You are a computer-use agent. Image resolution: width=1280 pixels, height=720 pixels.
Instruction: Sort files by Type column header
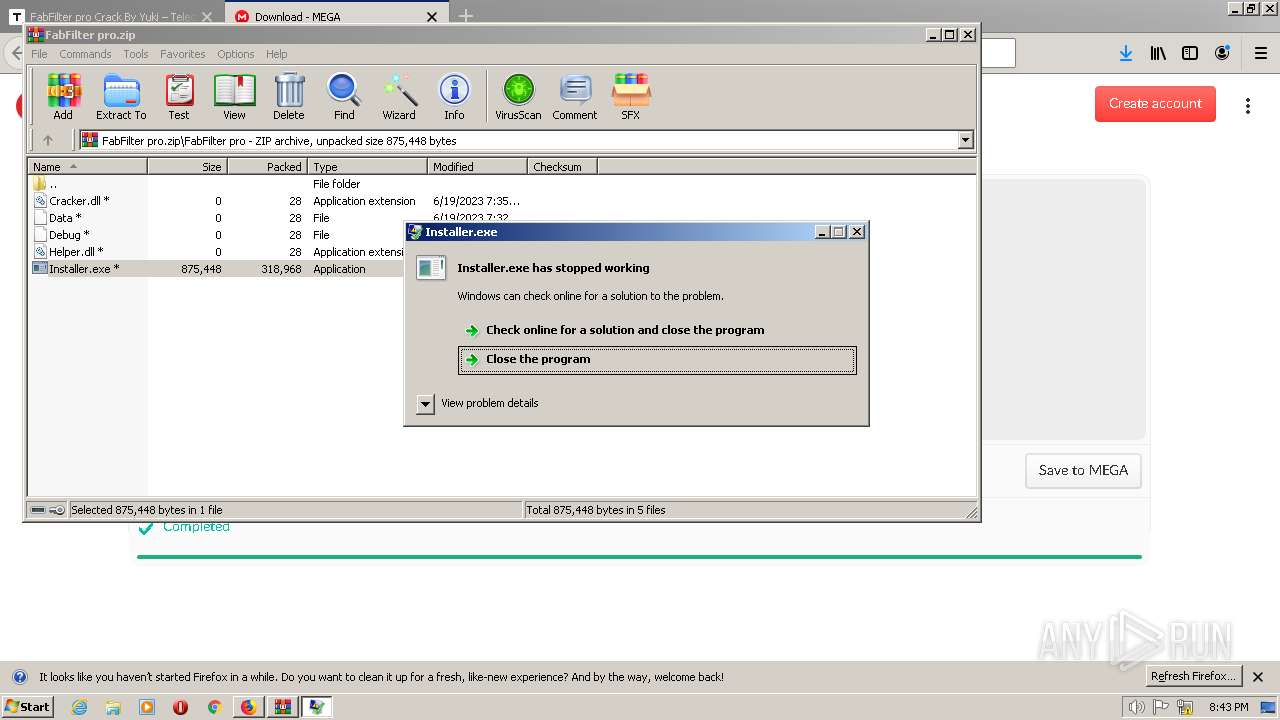(x=368, y=167)
